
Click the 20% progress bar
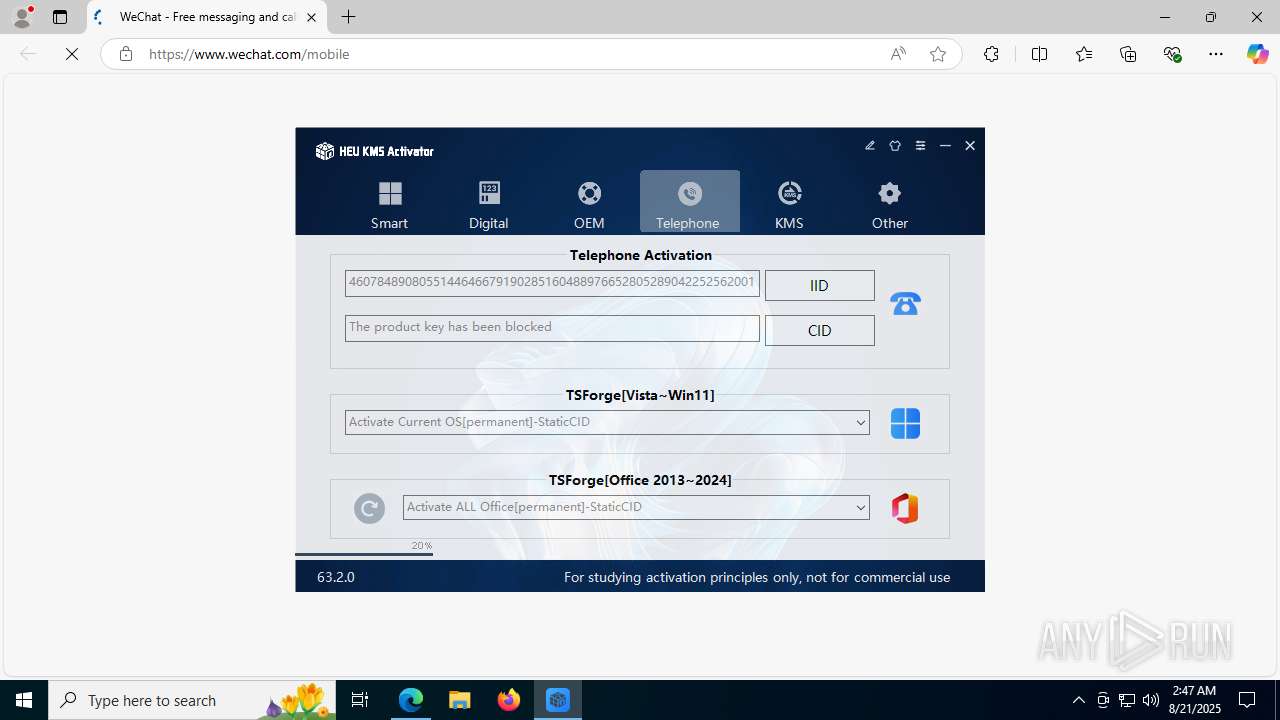coord(364,553)
